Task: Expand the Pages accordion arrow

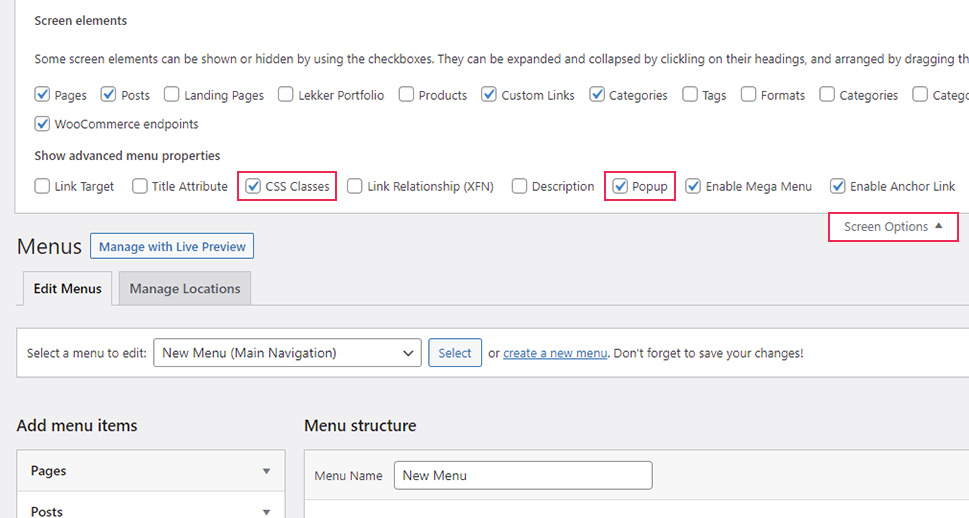Action: (x=266, y=471)
